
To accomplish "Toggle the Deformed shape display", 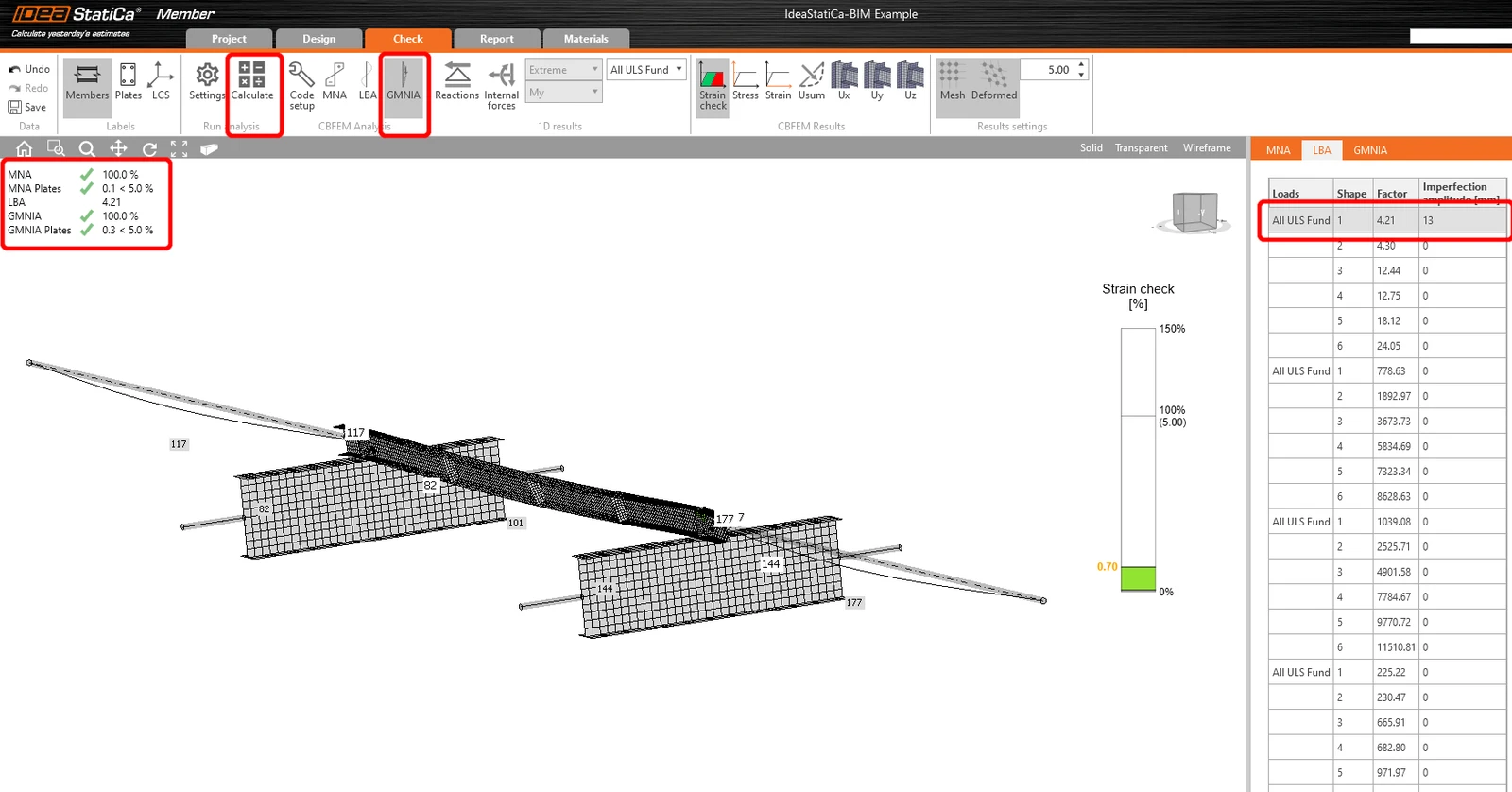I will pos(994,82).
